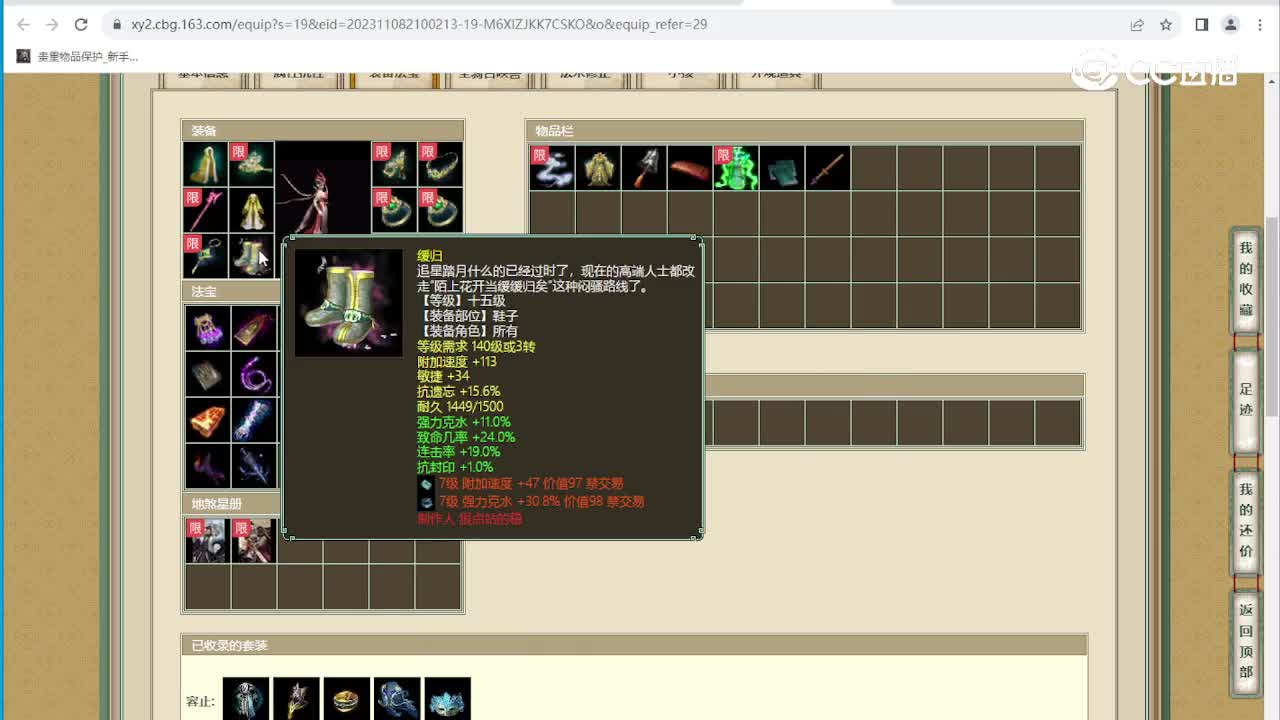
Task: Select the boots equipment icon under the cursor
Action: click(251, 256)
